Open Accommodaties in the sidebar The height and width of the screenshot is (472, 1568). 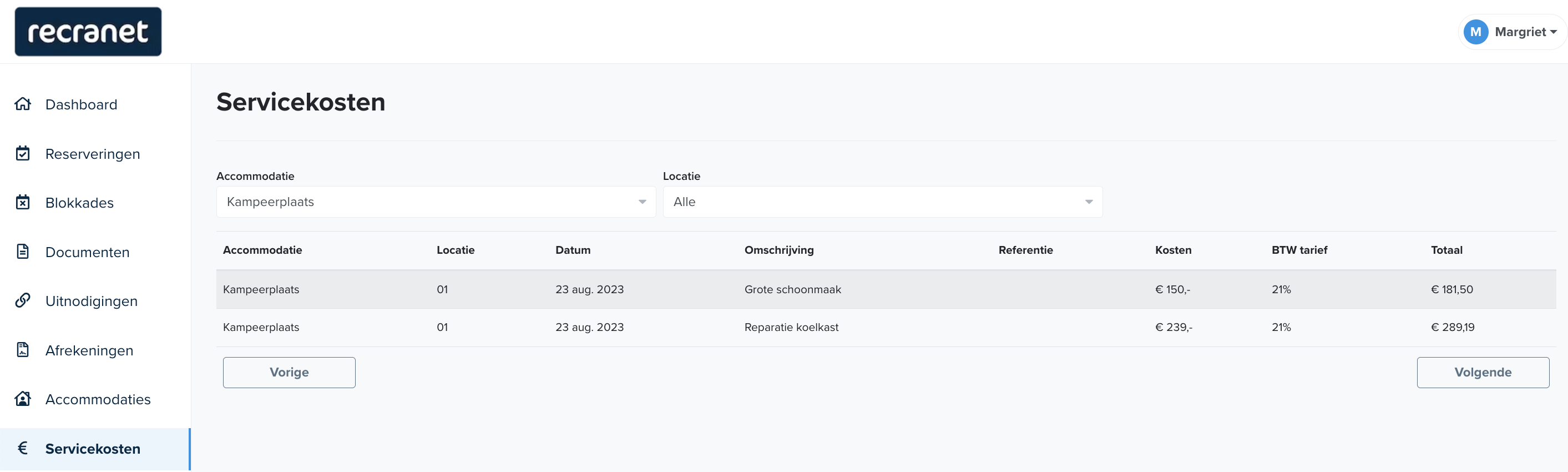point(95,399)
